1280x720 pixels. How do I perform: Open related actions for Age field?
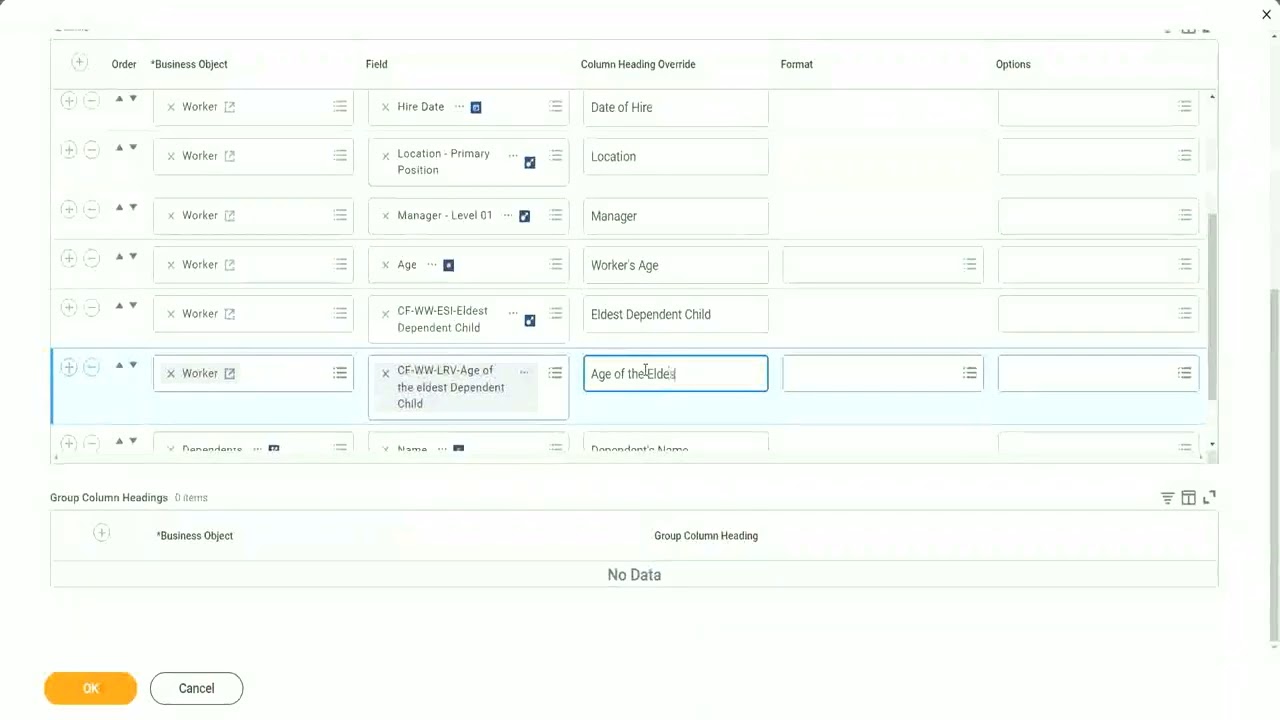(432, 264)
